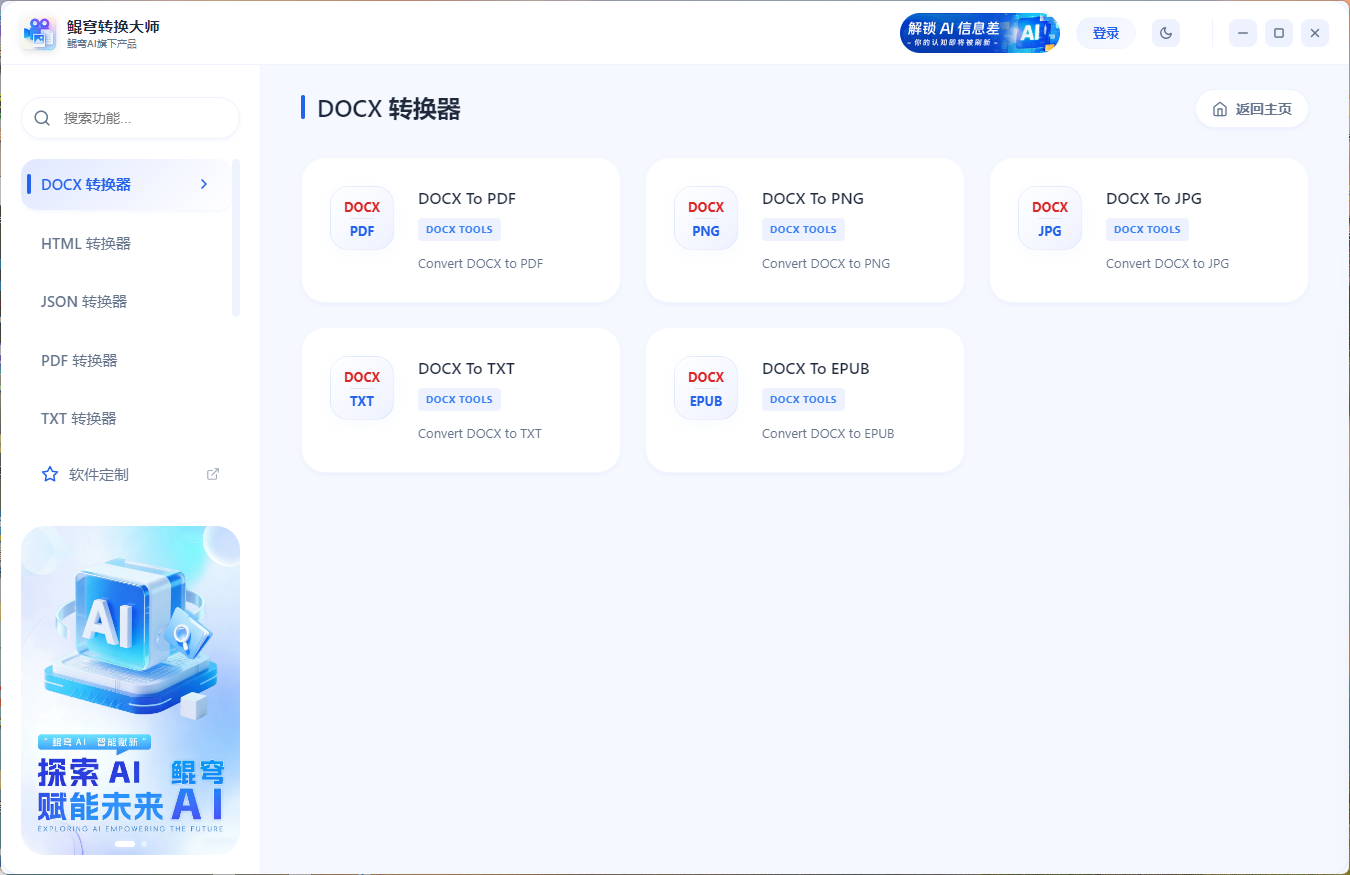
Task: Open the DOCX To TXT tool icon
Action: coord(361,387)
